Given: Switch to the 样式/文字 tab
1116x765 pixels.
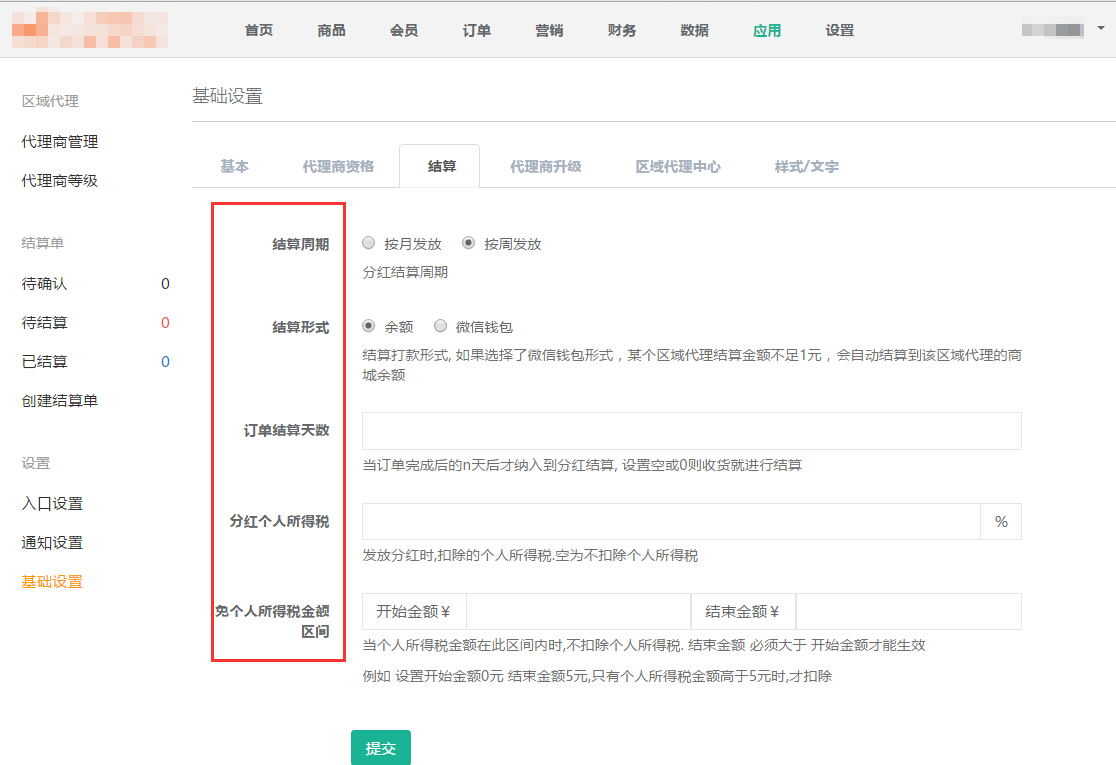Looking at the screenshot, I should [806, 166].
